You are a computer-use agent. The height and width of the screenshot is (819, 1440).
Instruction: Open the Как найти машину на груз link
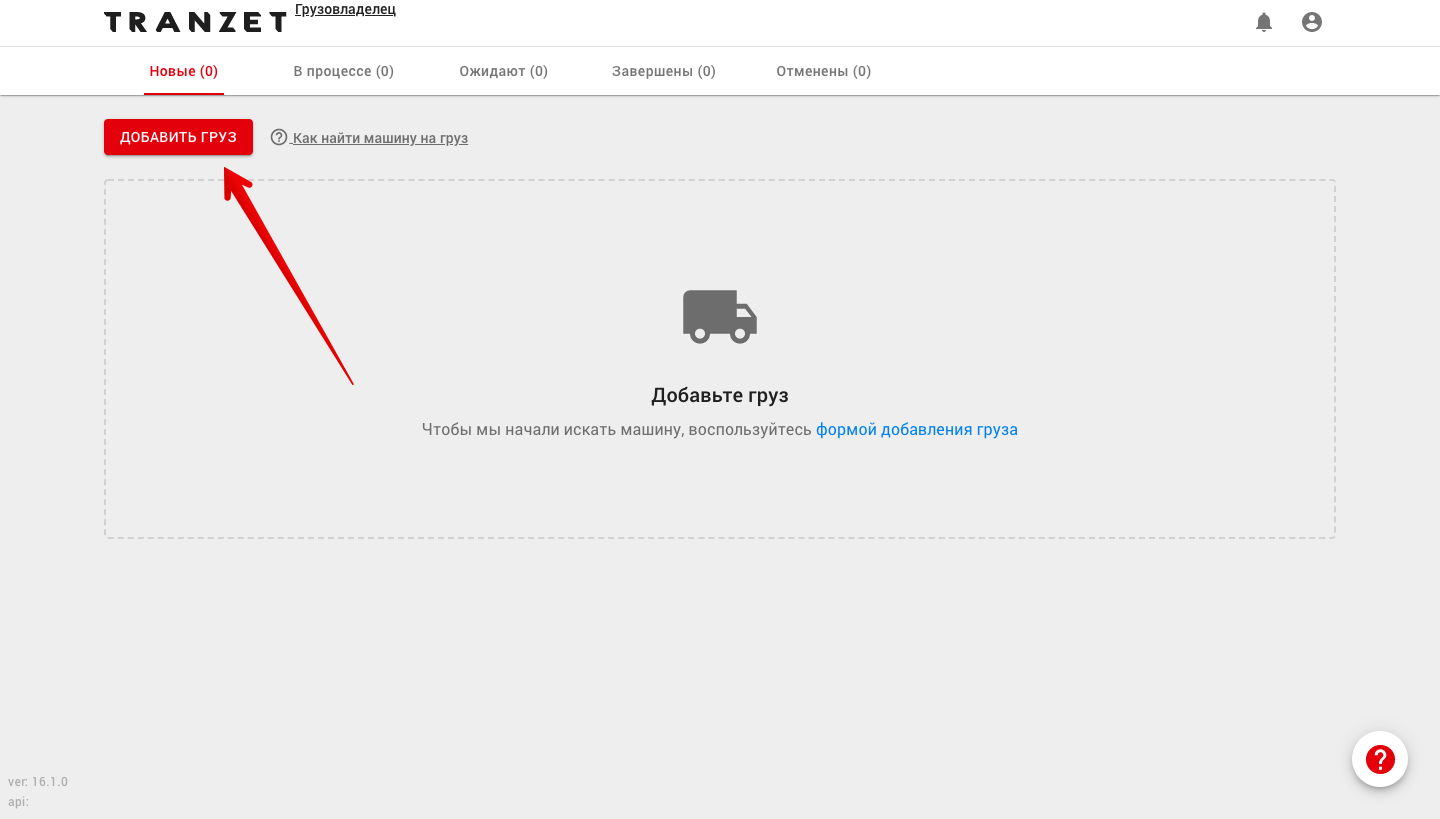click(380, 138)
